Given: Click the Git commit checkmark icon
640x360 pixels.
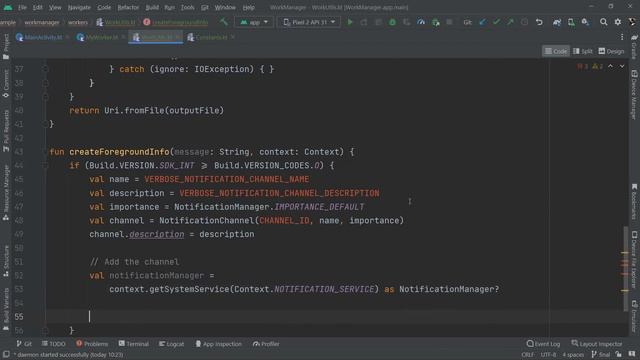Looking at the screenshot, I should point(496,22).
